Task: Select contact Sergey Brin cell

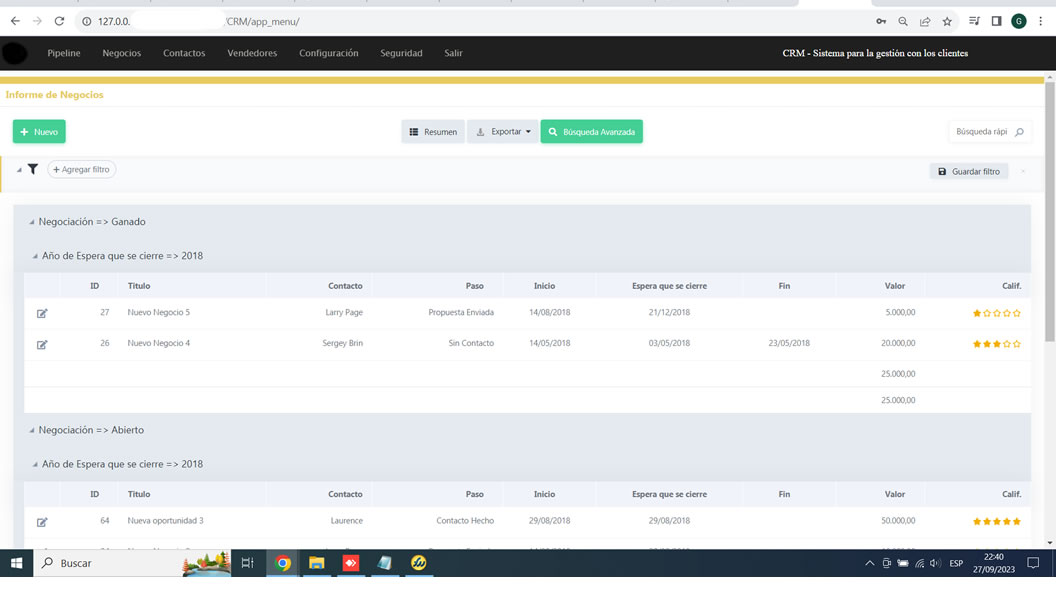Action: 342,343
